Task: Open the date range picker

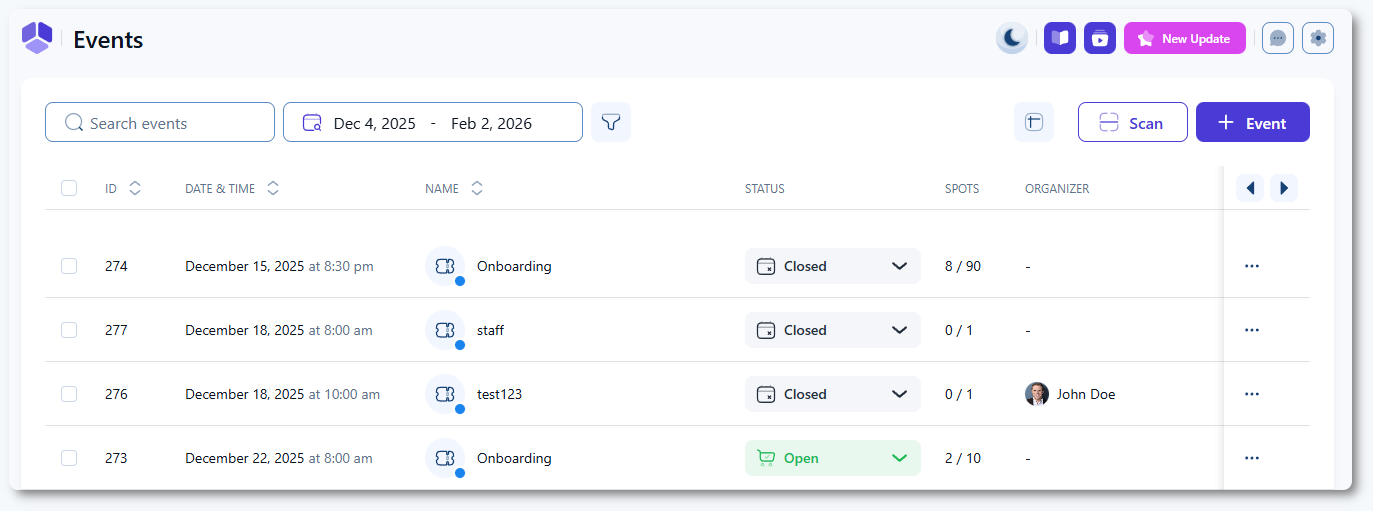Action: [x=432, y=123]
